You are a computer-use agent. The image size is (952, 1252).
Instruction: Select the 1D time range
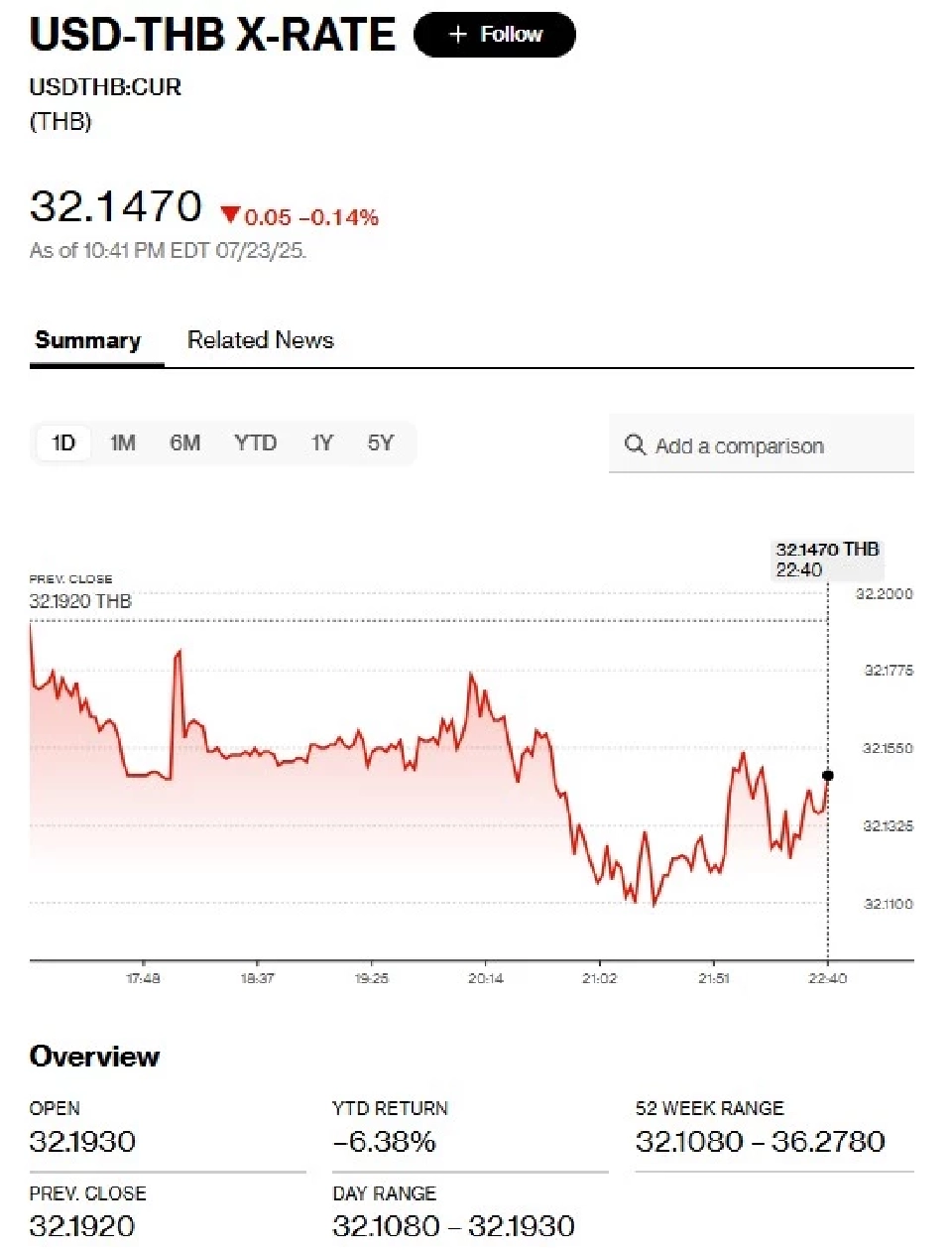tap(63, 442)
